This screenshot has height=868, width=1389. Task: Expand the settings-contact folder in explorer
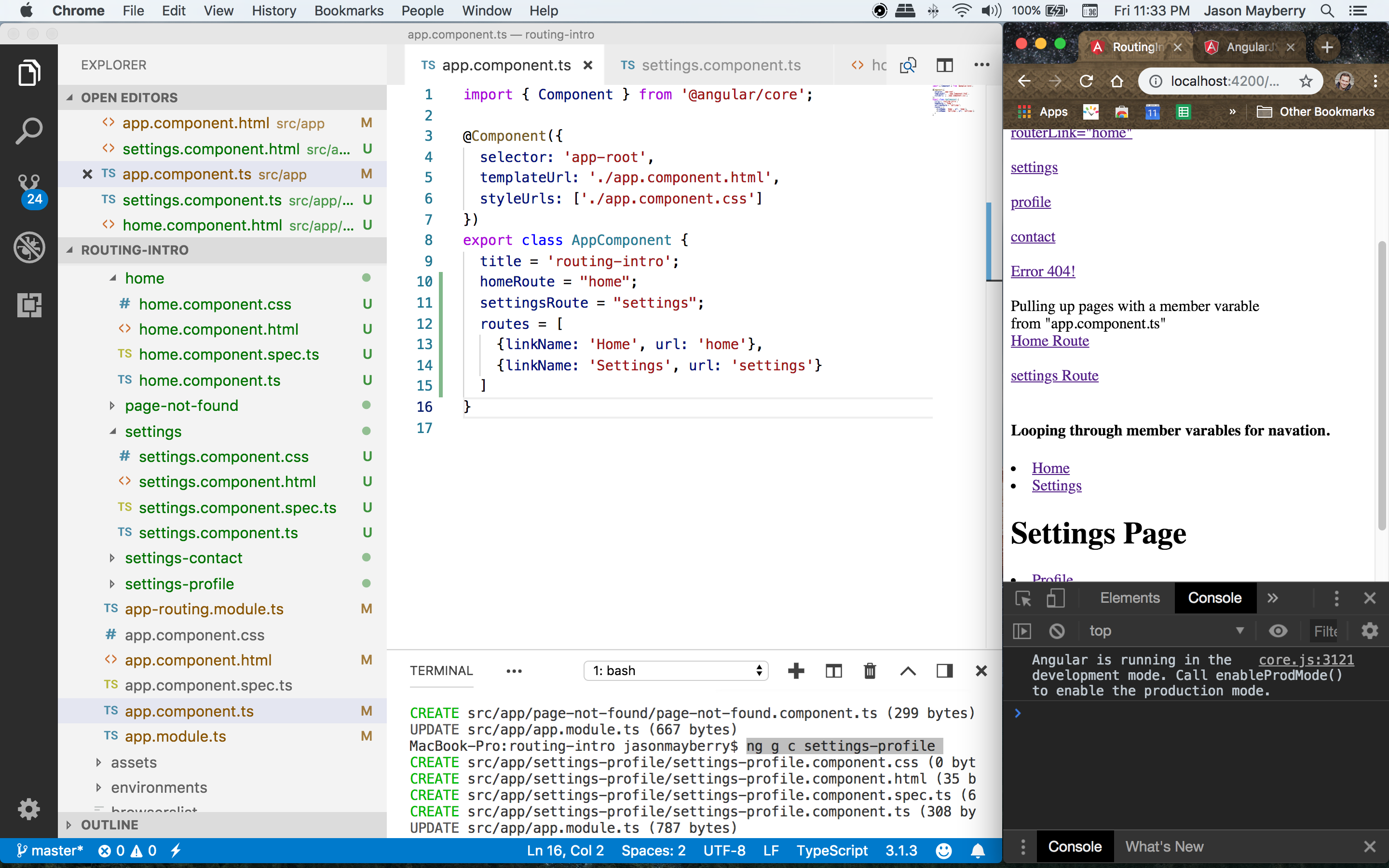click(x=111, y=558)
